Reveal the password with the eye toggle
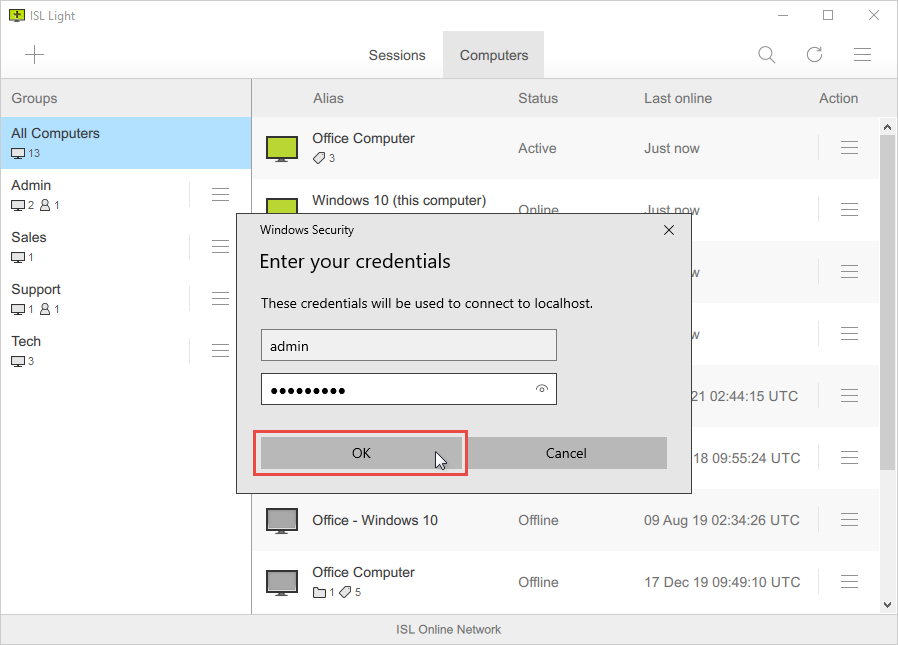 pyautogui.click(x=541, y=389)
